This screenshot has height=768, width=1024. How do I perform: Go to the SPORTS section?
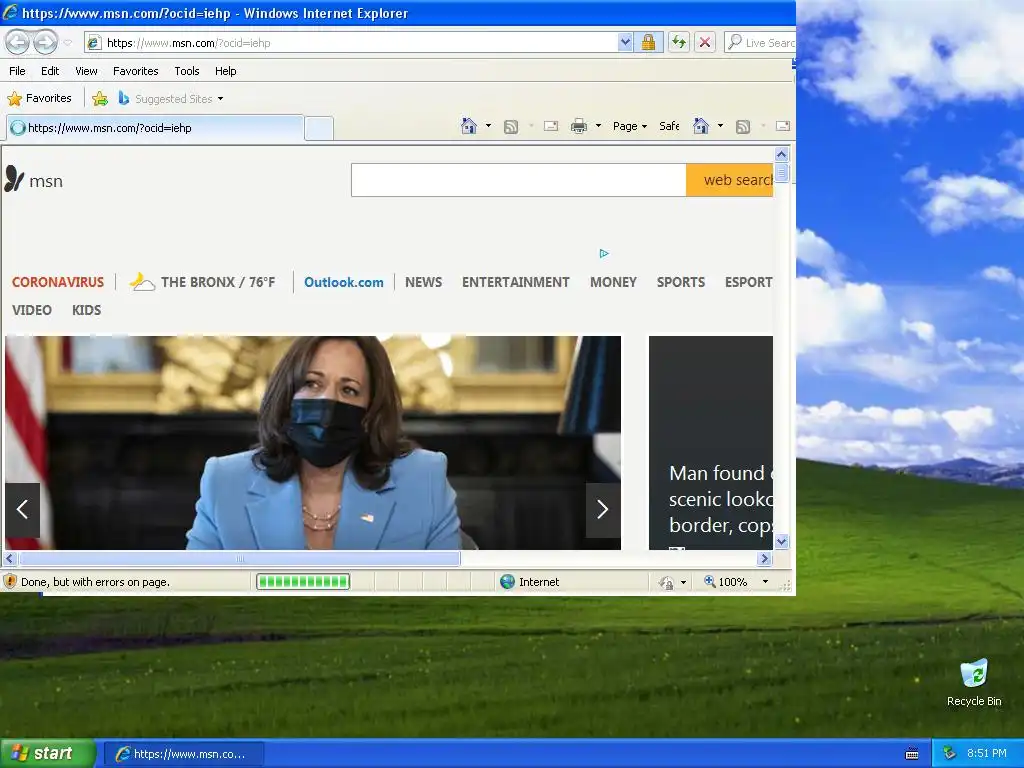pyautogui.click(x=680, y=282)
